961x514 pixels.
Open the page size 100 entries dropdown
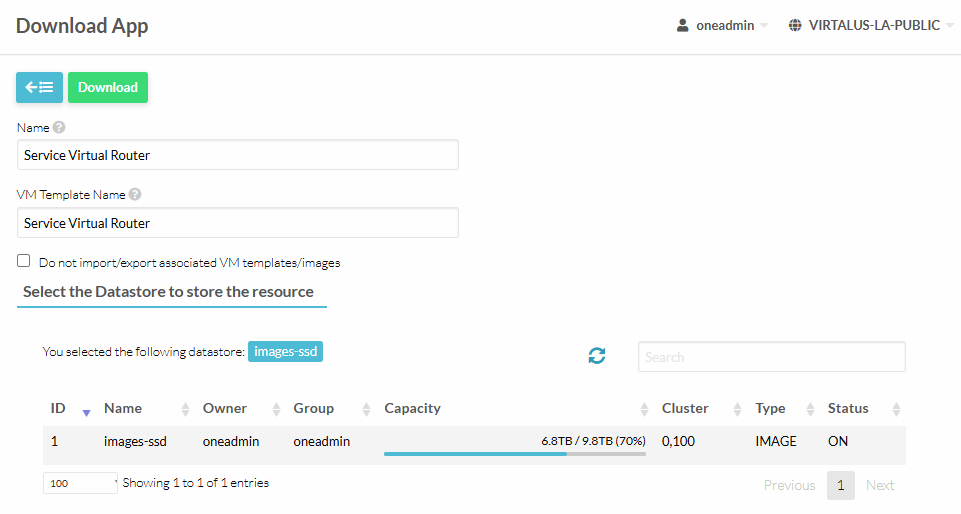click(x=80, y=484)
